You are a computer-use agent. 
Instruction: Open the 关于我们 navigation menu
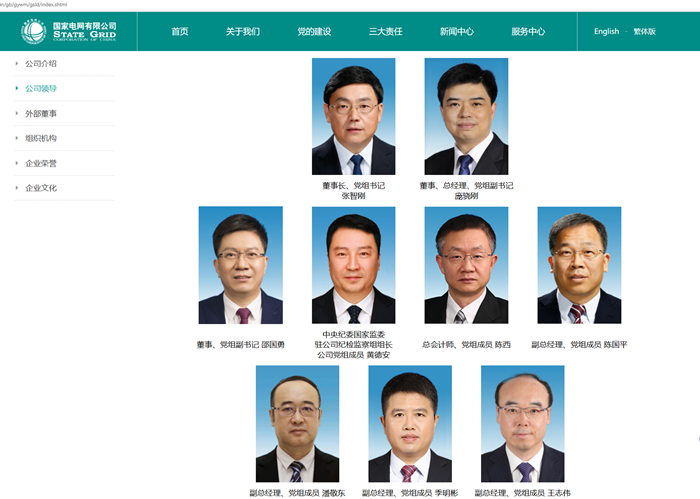[243, 31]
